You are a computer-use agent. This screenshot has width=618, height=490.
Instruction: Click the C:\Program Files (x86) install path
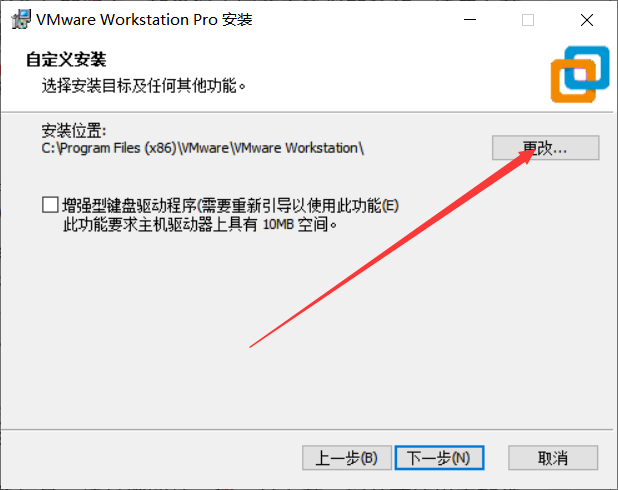[203, 148]
